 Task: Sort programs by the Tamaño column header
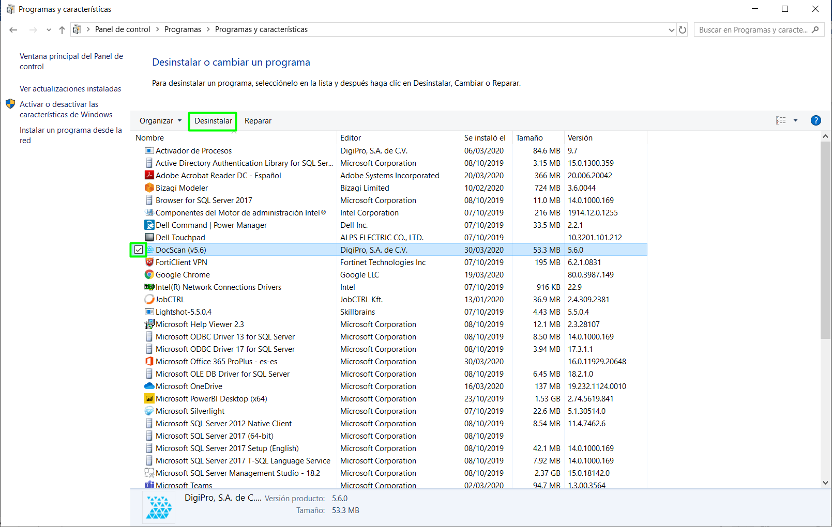[530, 137]
